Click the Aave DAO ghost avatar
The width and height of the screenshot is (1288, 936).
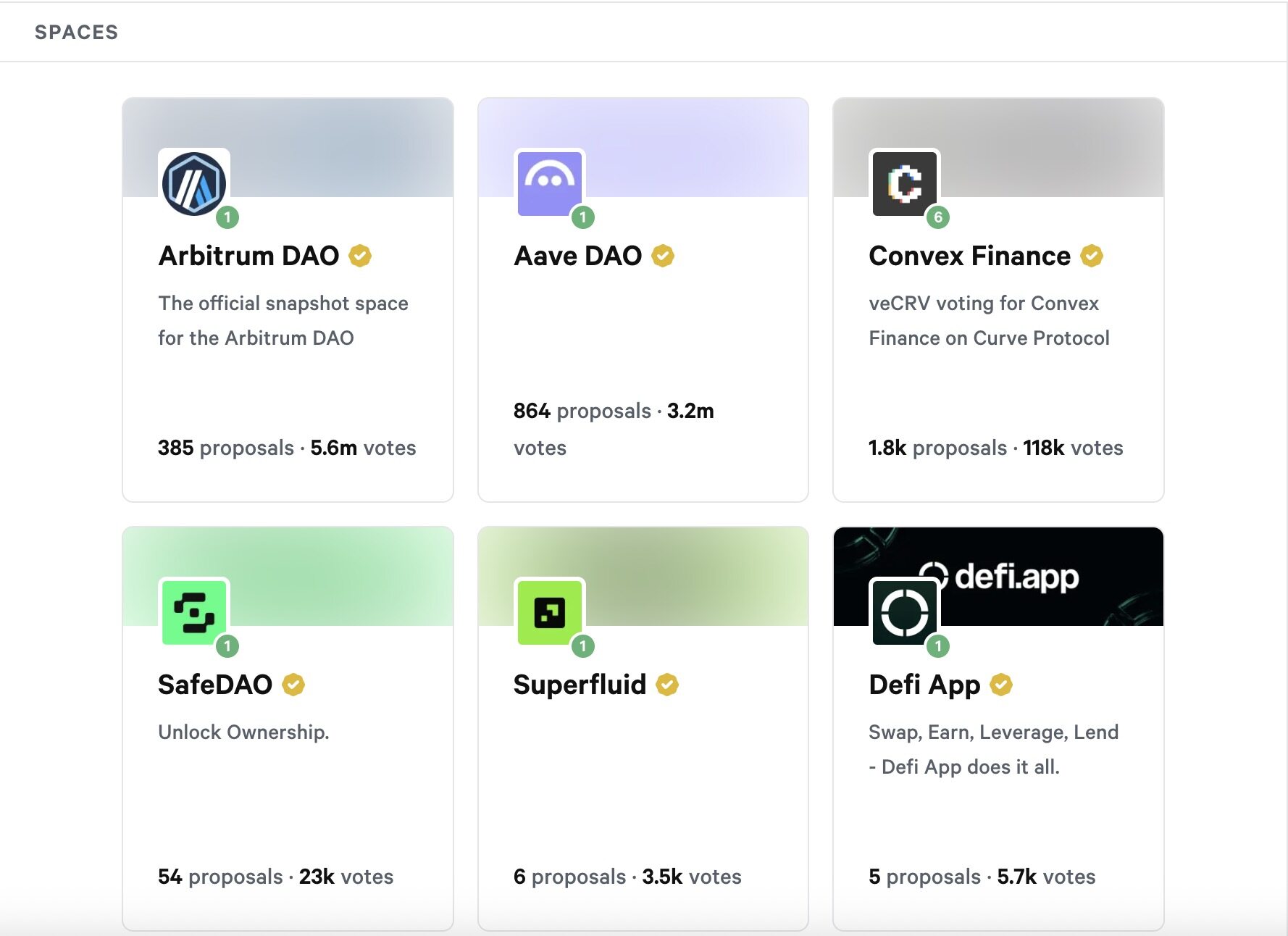click(550, 184)
